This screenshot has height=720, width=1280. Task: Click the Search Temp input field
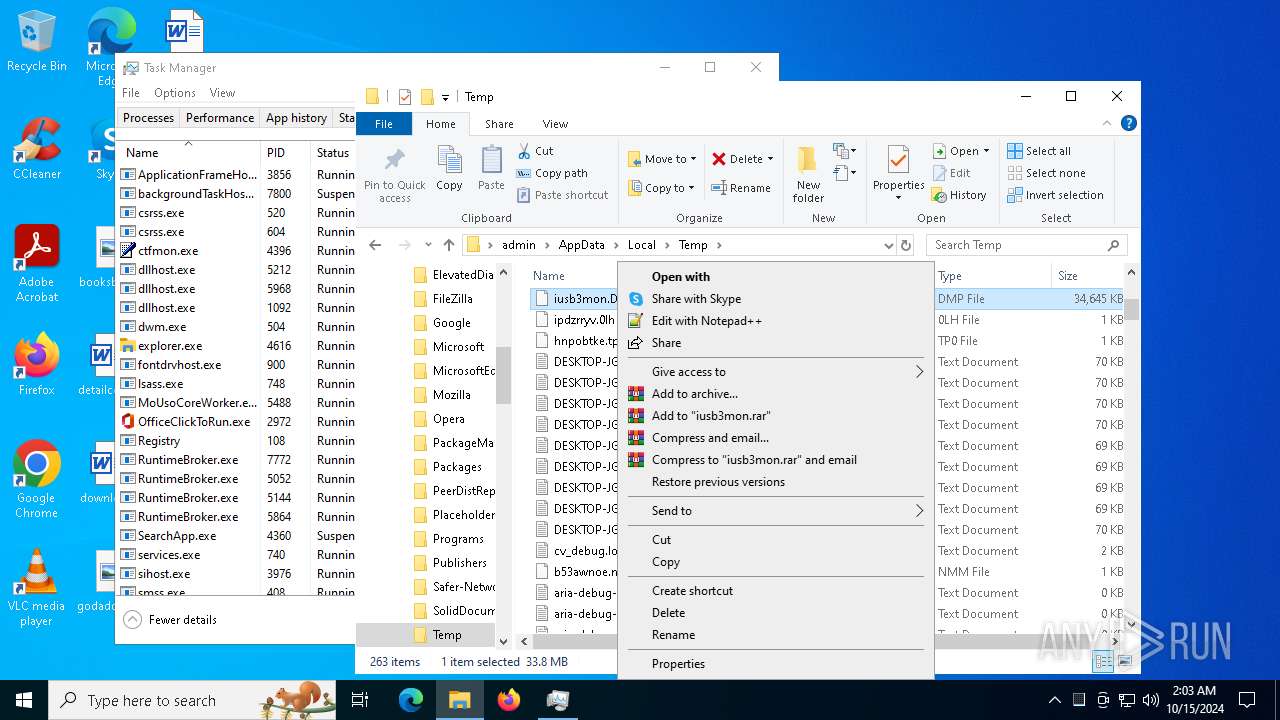1027,245
